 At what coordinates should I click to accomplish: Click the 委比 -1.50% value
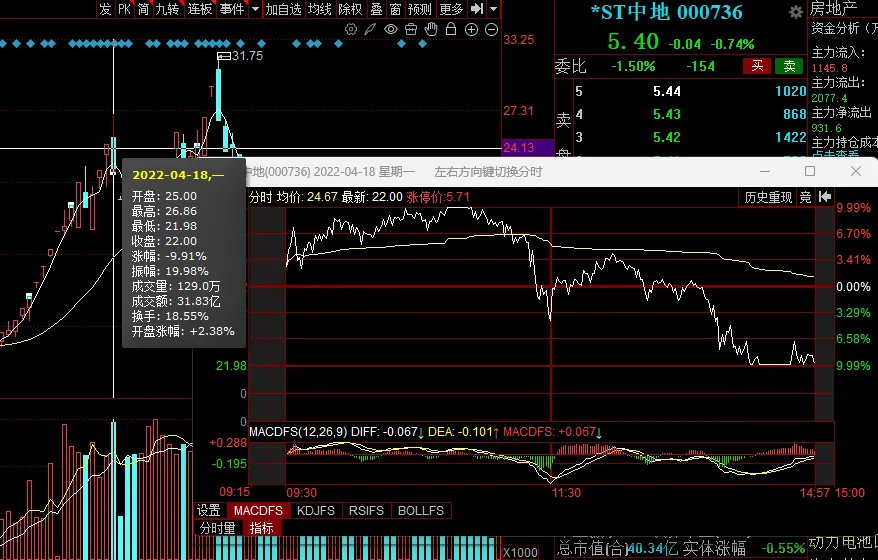pyautogui.click(x=633, y=66)
